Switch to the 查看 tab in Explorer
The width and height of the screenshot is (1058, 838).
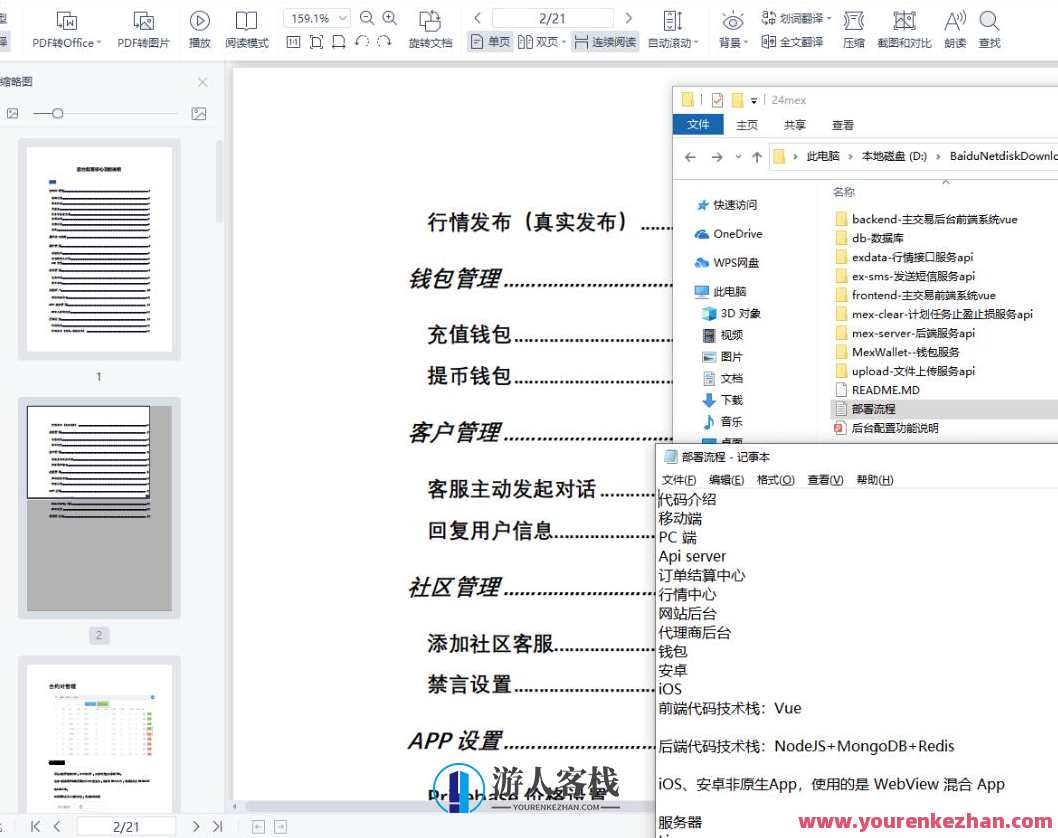click(845, 124)
